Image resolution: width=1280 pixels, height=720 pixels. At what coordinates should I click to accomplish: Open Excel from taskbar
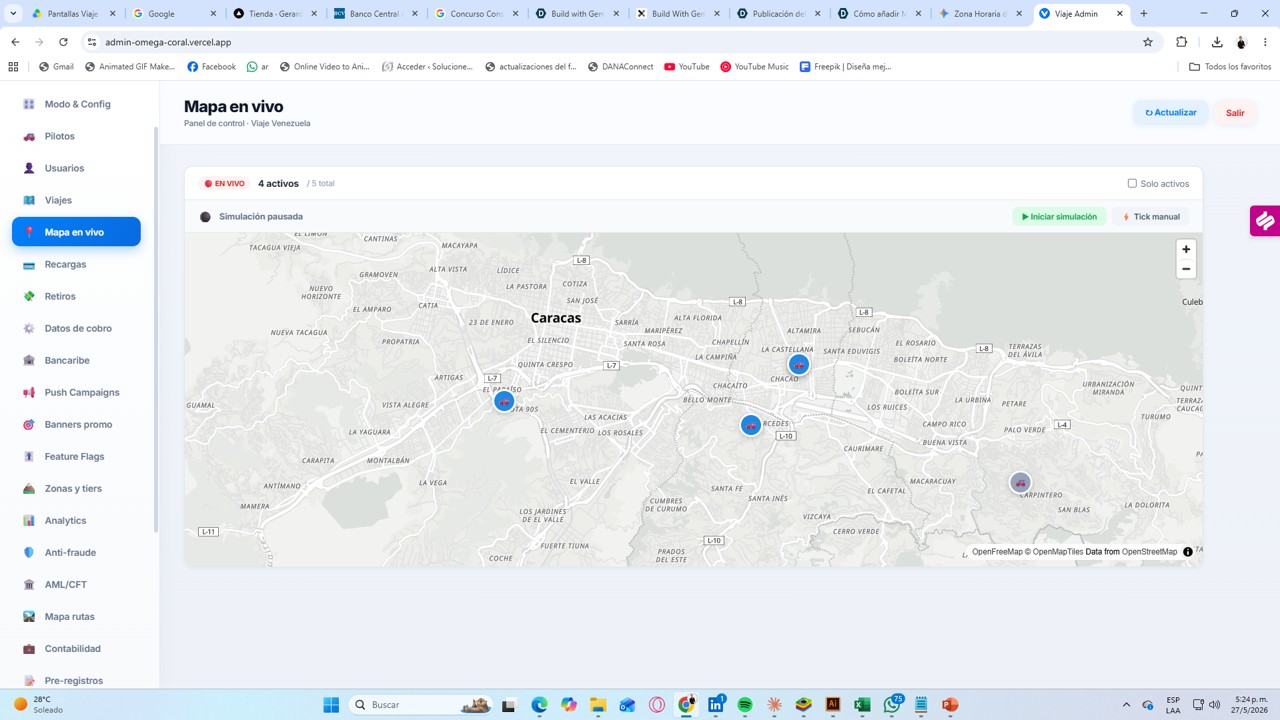click(x=862, y=705)
